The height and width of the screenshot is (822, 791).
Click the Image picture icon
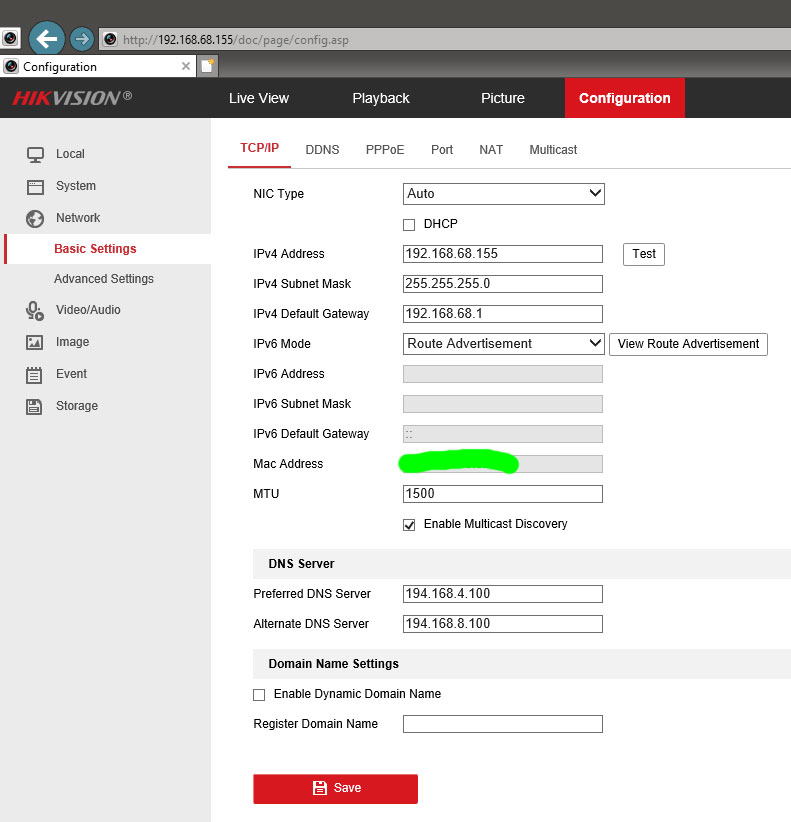tap(35, 342)
